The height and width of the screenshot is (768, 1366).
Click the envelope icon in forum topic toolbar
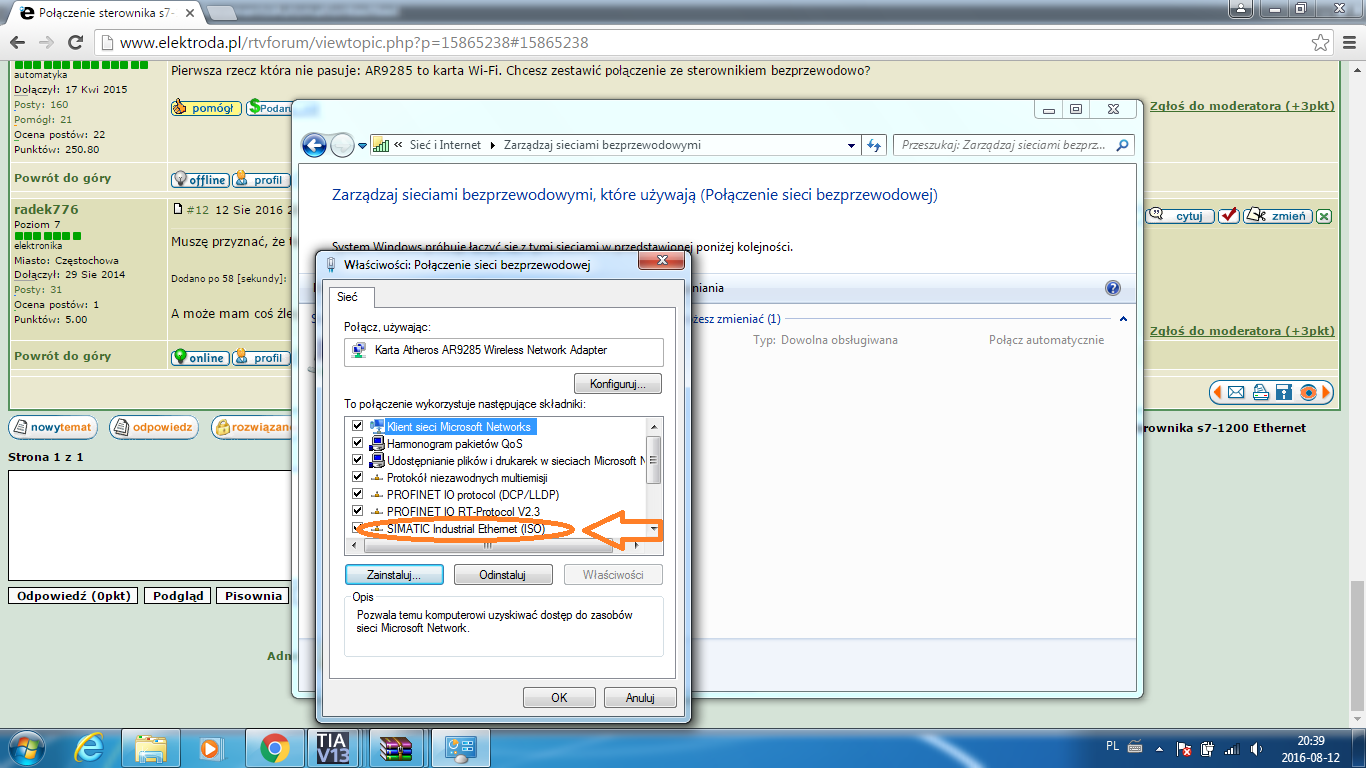click(x=1236, y=392)
